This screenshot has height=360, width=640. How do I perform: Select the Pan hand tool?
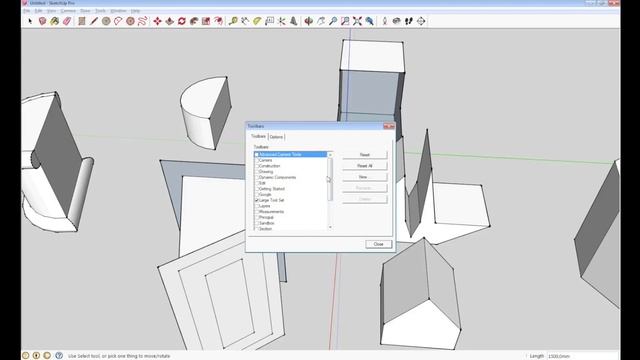321,21
